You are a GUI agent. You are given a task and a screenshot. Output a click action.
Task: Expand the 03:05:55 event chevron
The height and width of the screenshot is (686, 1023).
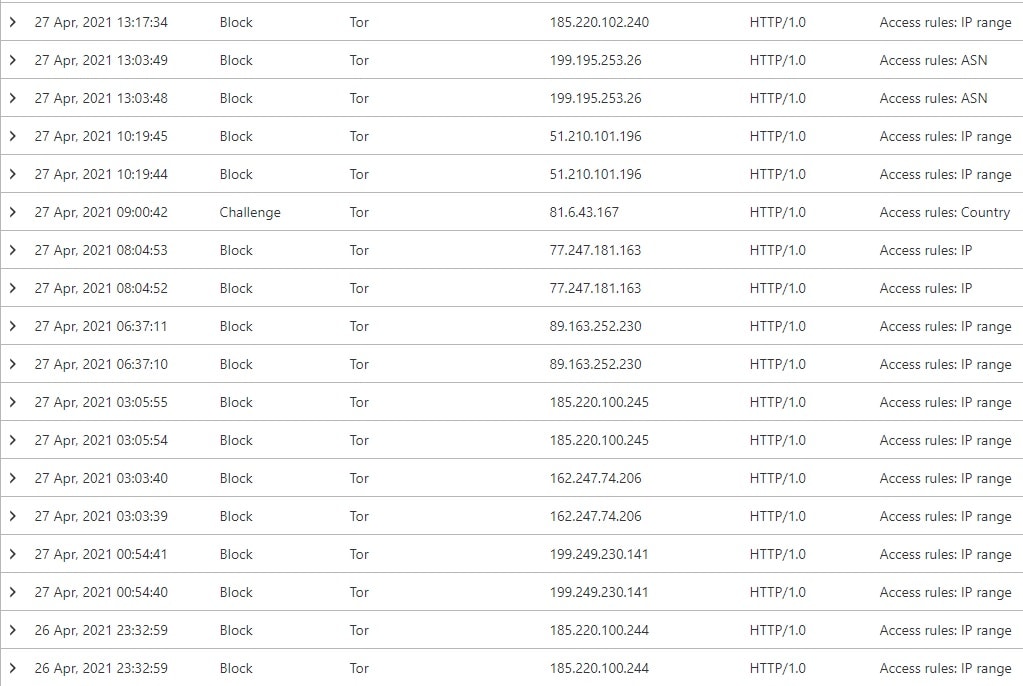tap(12, 402)
